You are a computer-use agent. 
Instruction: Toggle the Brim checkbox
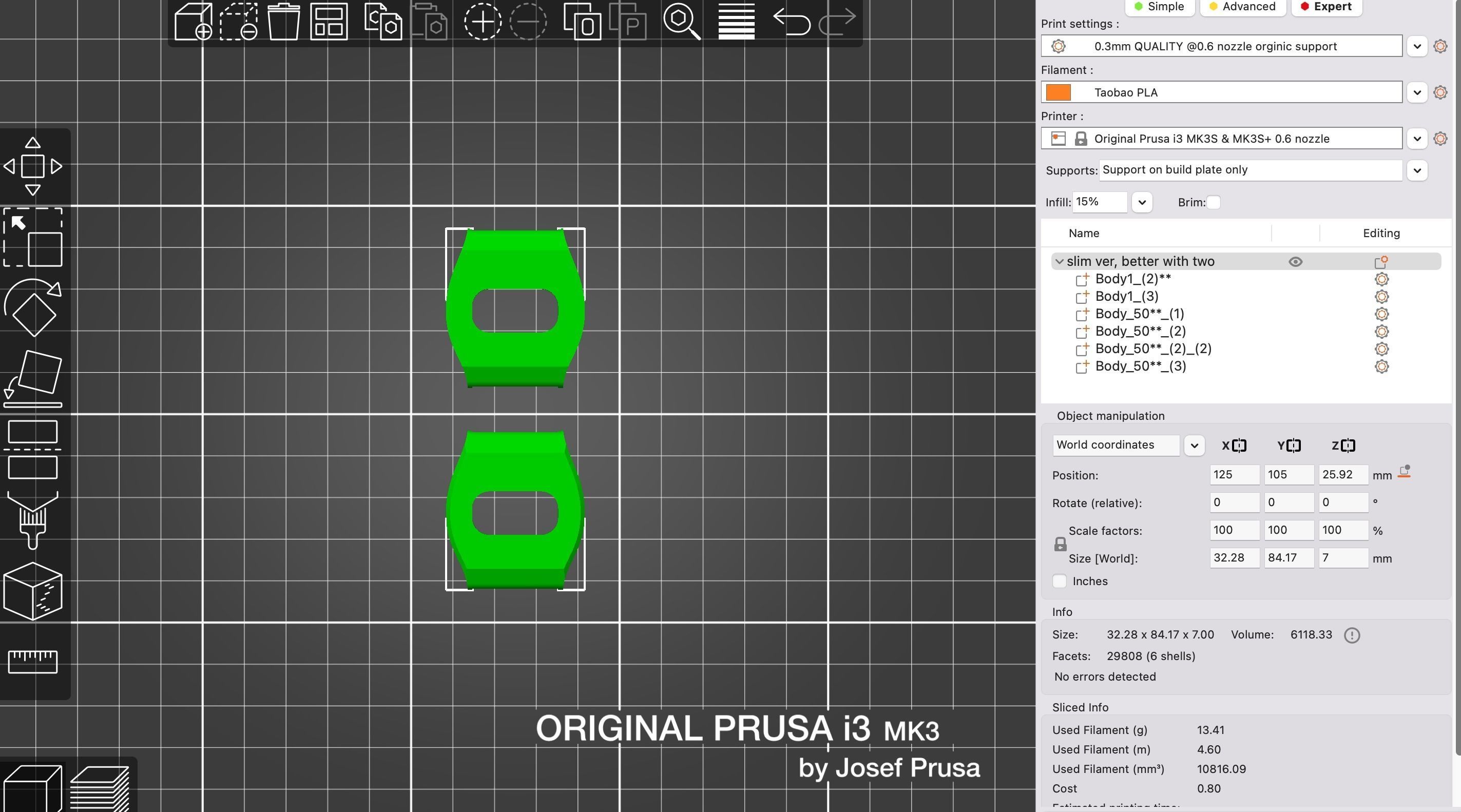click(1213, 202)
